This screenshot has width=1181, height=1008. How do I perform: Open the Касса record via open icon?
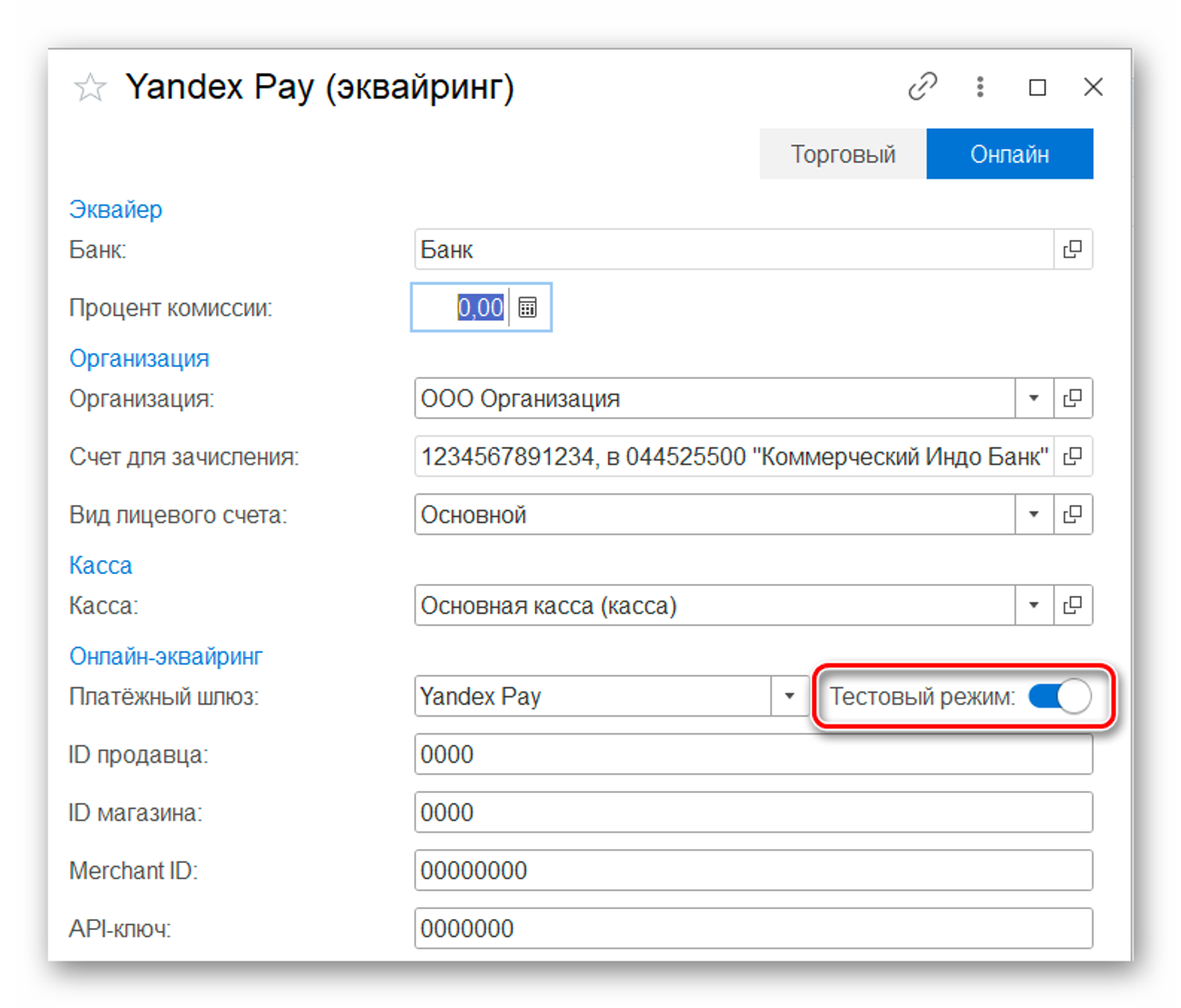(x=1073, y=605)
